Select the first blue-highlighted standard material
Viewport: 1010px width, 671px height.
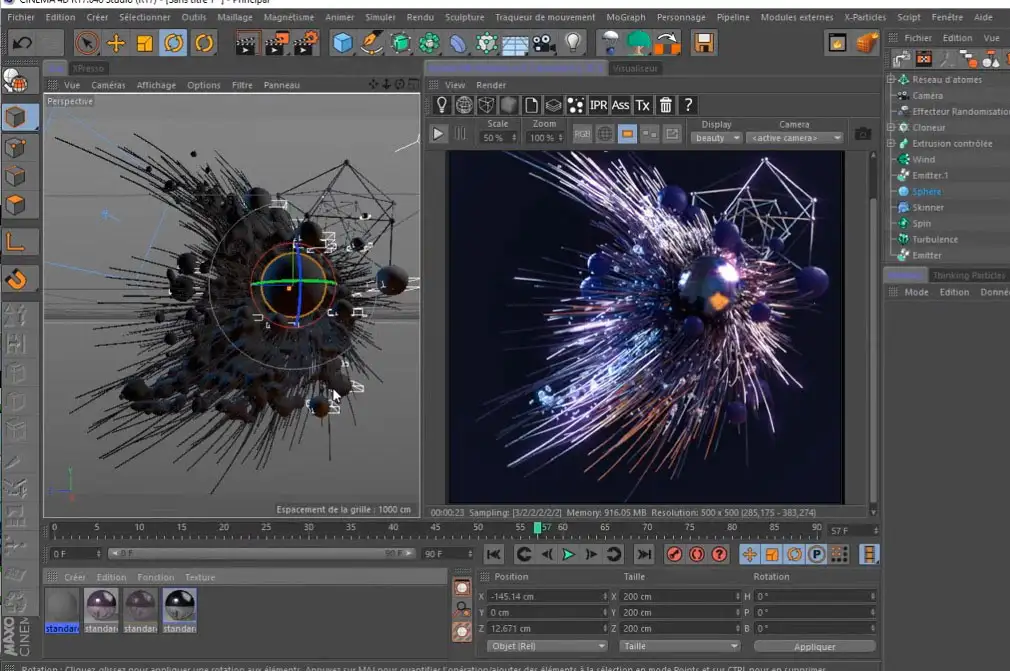pyautogui.click(x=62, y=611)
